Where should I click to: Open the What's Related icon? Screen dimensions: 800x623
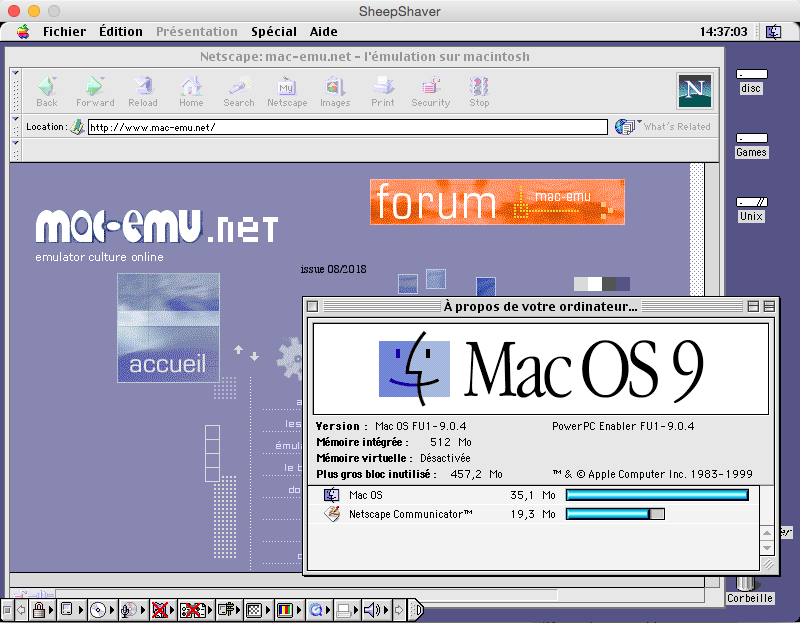pos(626,126)
